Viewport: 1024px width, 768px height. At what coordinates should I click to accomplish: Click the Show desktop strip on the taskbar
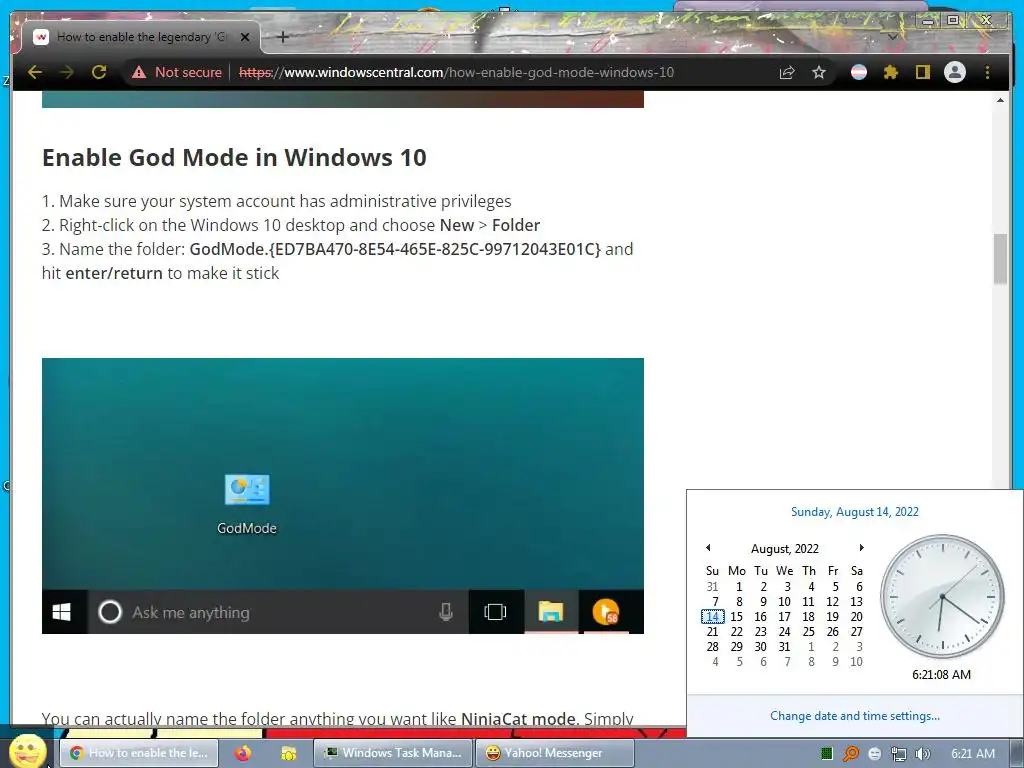1016,753
